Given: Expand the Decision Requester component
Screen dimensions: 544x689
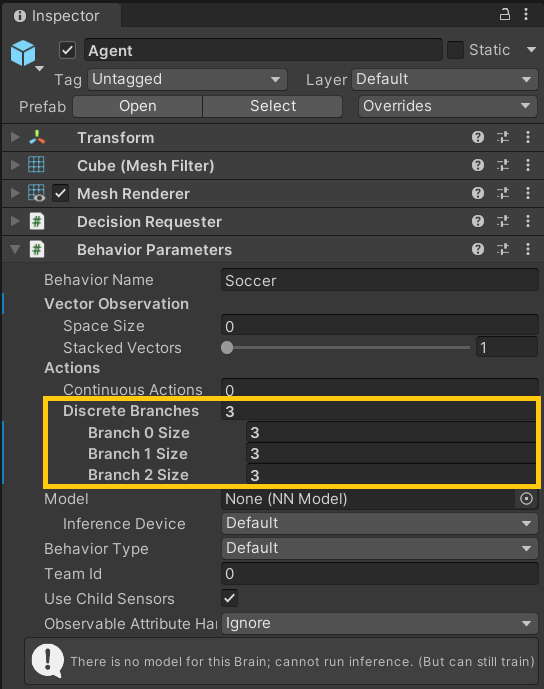Looking at the screenshot, I should tap(15, 221).
